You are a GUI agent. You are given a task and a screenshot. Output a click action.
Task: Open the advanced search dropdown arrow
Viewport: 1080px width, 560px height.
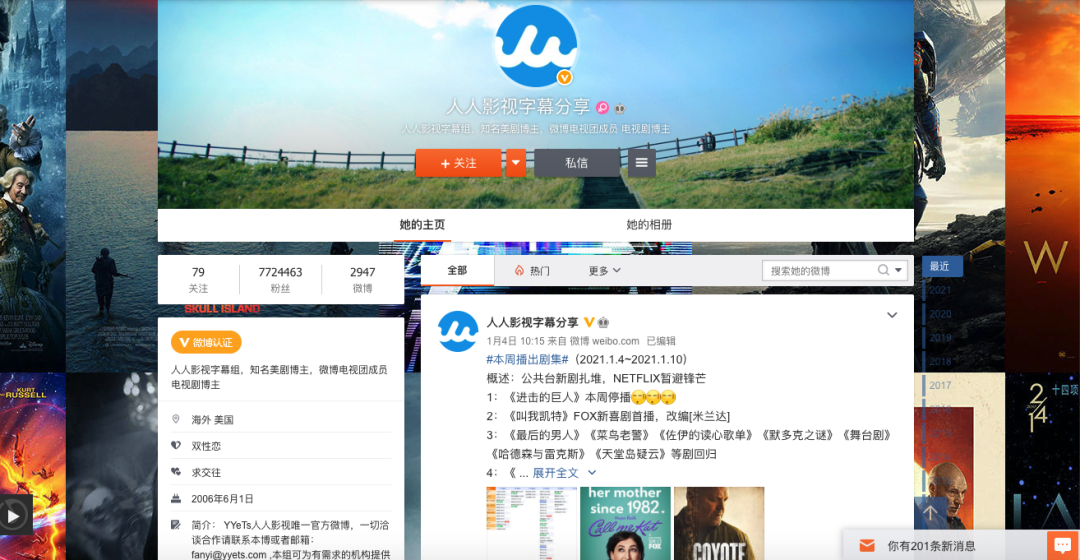(x=898, y=271)
